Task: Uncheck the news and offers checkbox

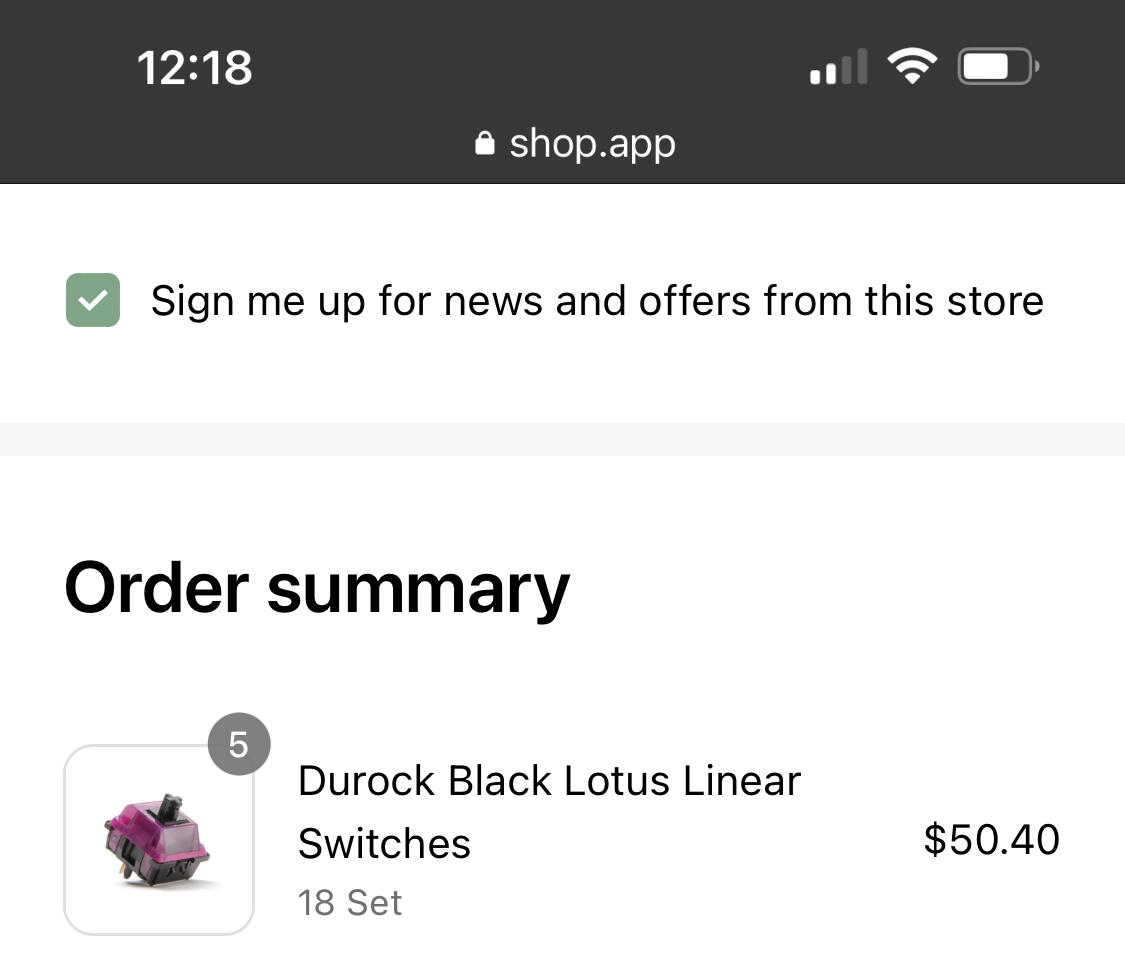Action: point(93,300)
